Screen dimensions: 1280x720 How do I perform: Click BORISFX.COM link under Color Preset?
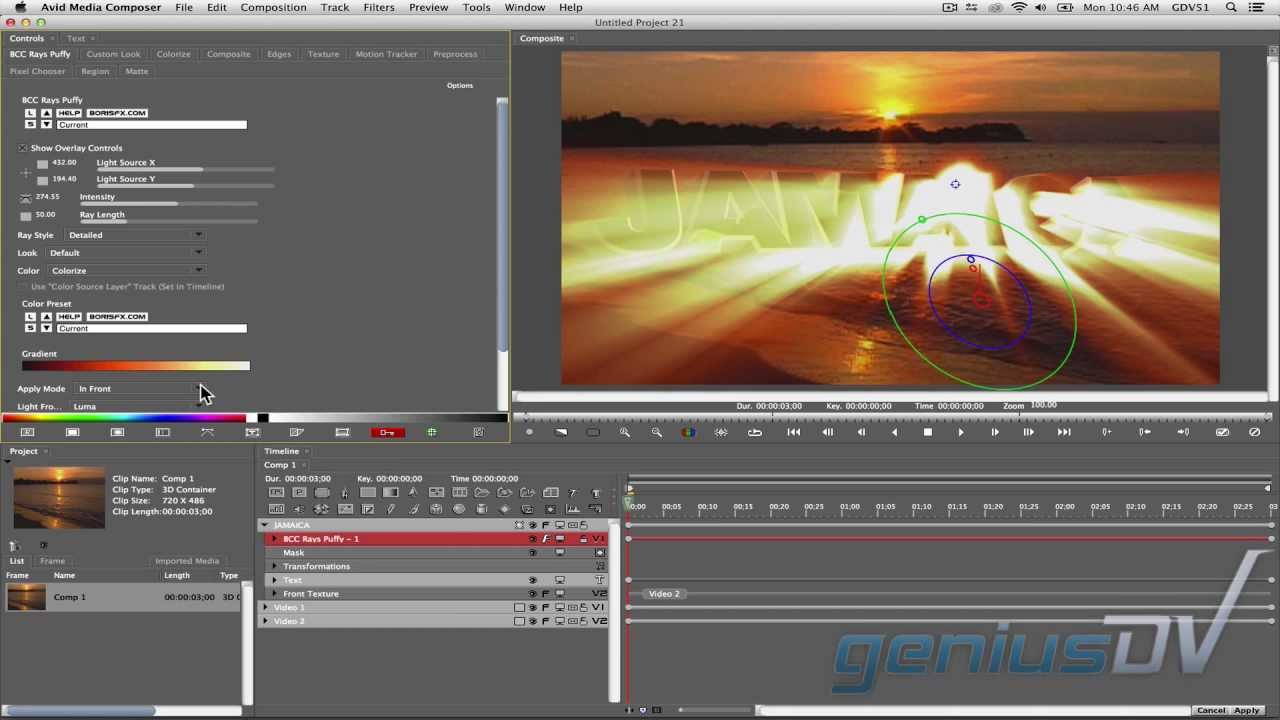[117, 317]
